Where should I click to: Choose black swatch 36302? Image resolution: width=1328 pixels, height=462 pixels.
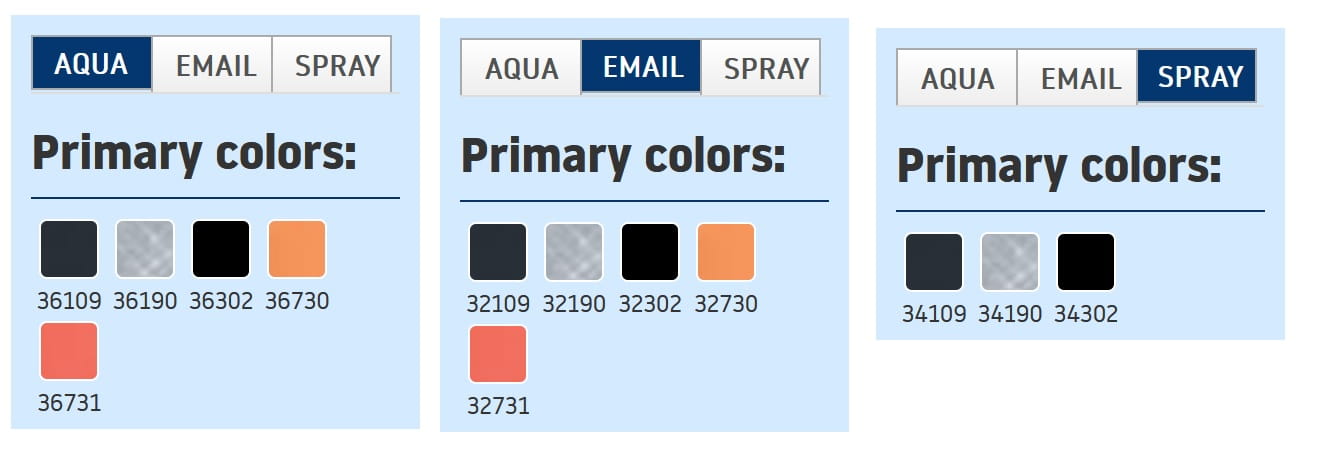(x=221, y=249)
